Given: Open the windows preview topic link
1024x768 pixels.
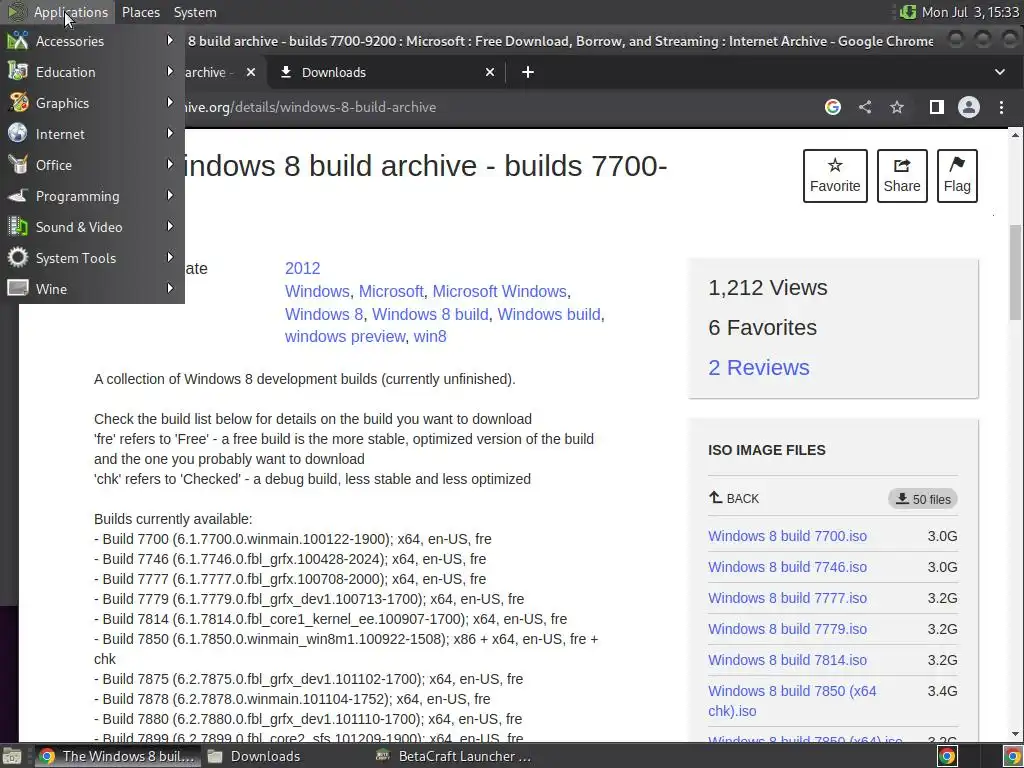Looking at the screenshot, I should pyautogui.click(x=345, y=336).
